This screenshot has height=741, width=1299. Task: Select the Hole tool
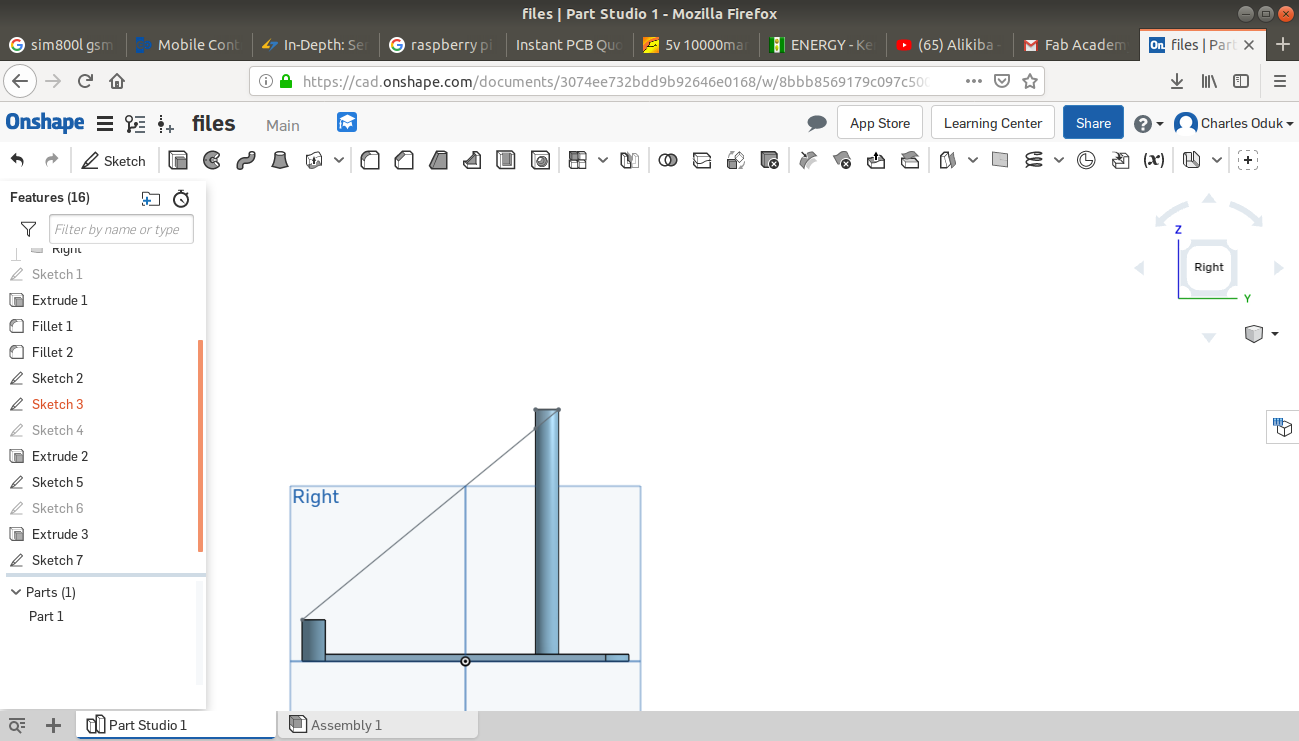click(x=540, y=160)
